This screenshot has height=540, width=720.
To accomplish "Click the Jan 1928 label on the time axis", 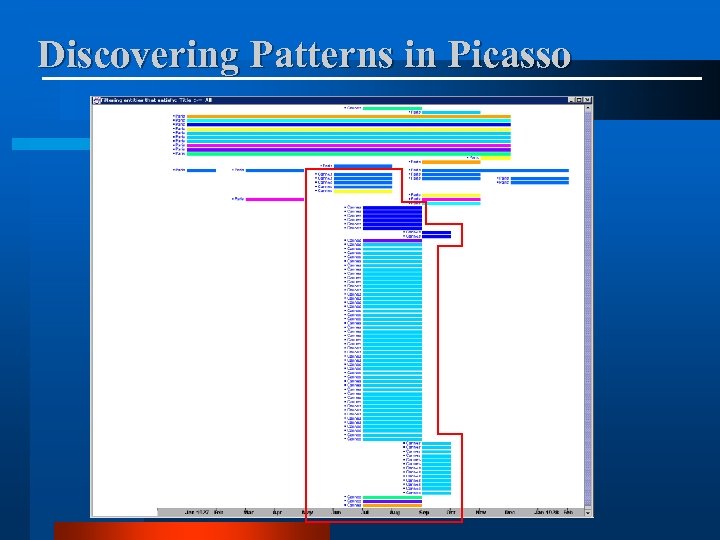I will [547, 512].
